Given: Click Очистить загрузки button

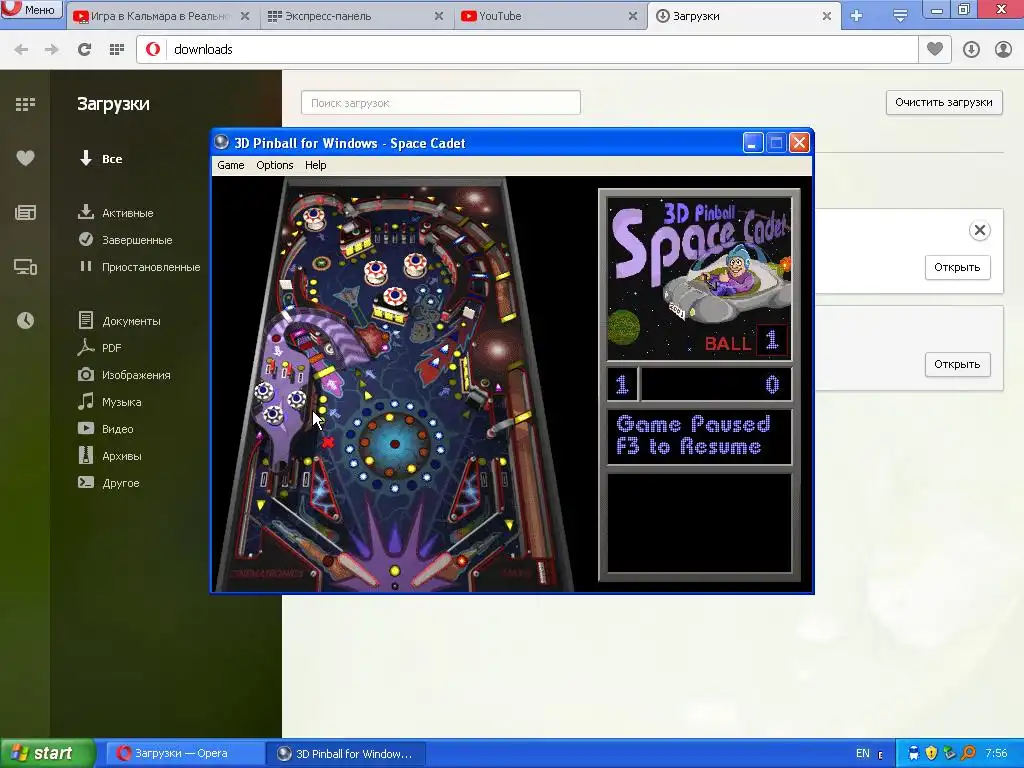Looking at the screenshot, I should (944, 103).
